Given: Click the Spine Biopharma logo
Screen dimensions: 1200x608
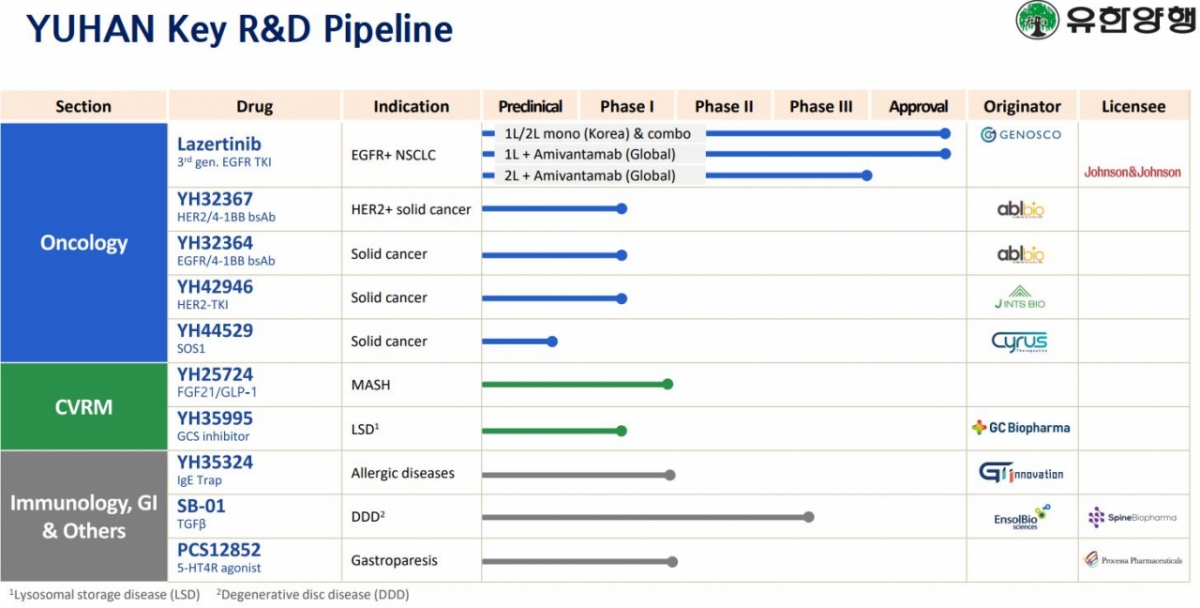Looking at the screenshot, I should tap(1132, 517).
